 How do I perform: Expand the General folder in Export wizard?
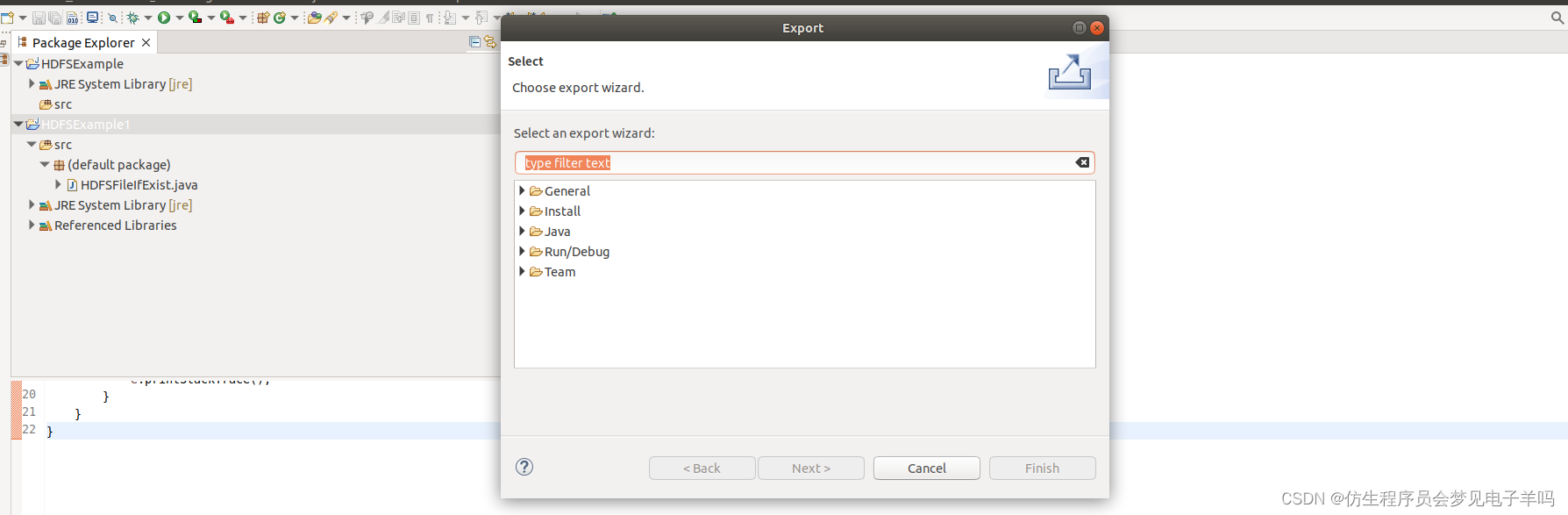tap(522, 190)
